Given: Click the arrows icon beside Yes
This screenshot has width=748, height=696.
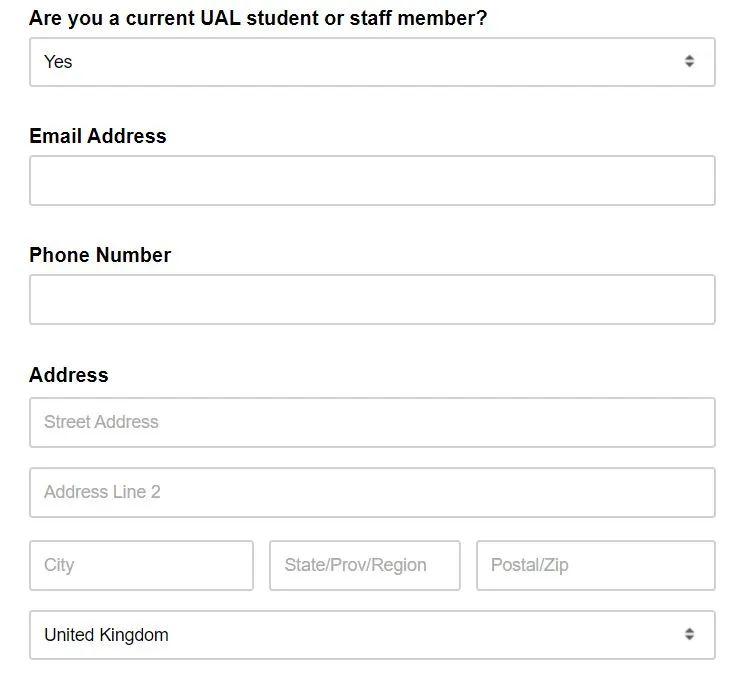Looking at the screenshot, I should (689, 62).
